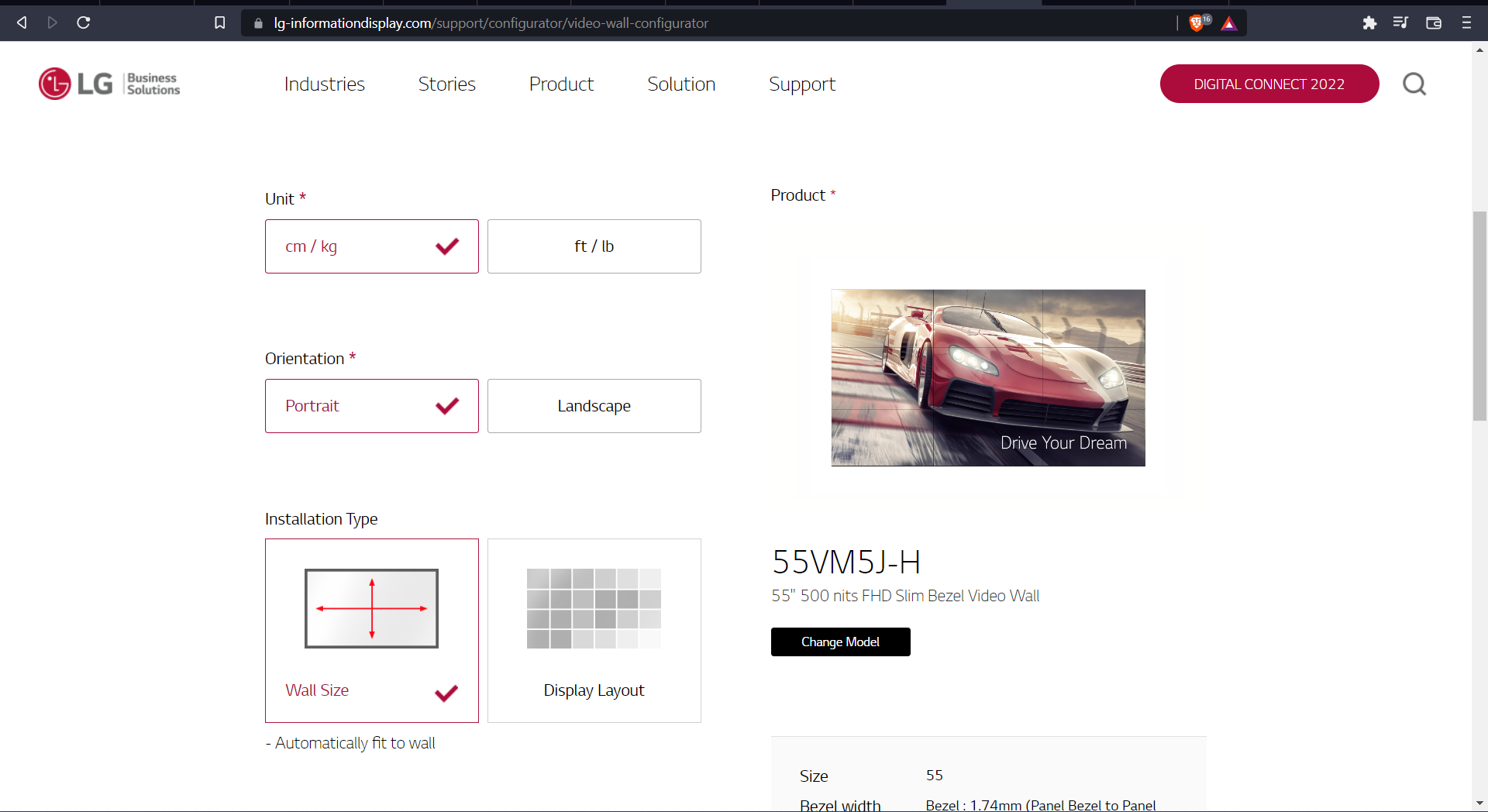Bookmark this page using bookmark icon

(x=220, y=22)
